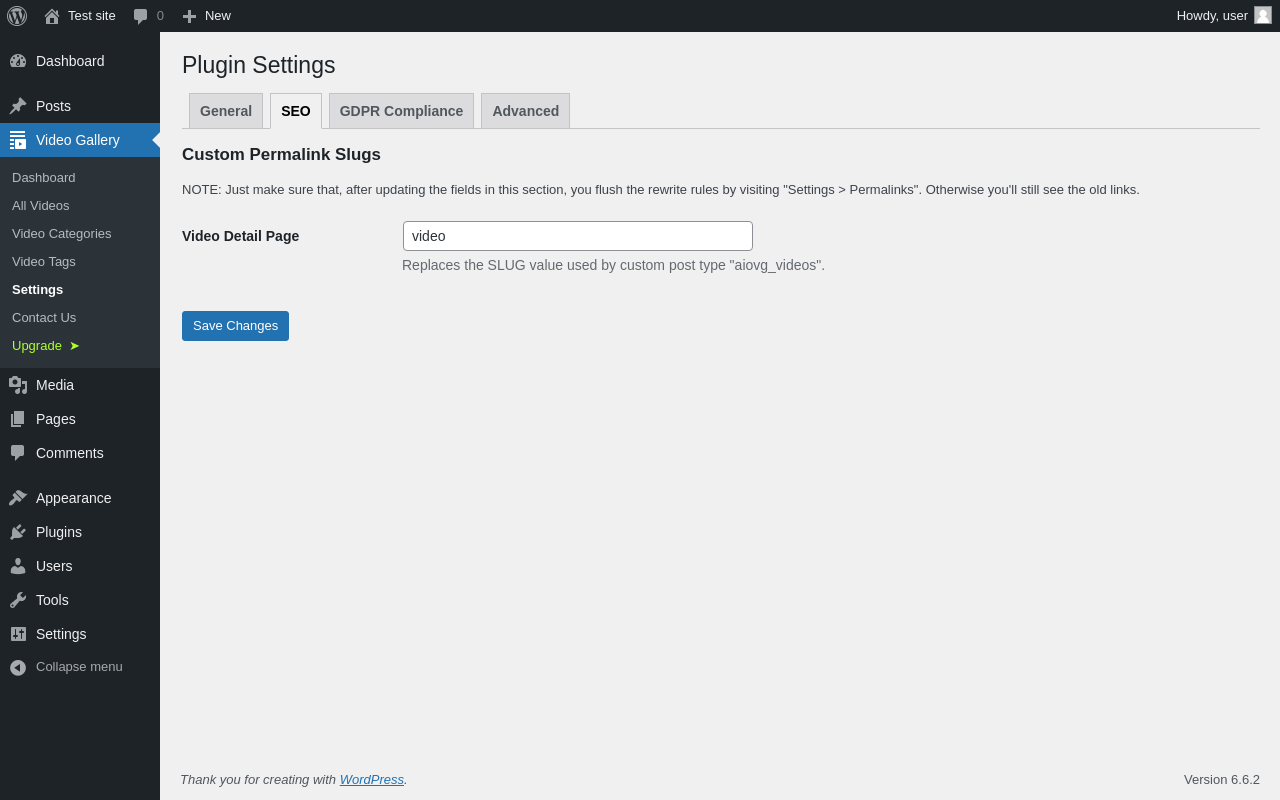
Task: Follow the WordPress footer link
Action: point(371,779)
